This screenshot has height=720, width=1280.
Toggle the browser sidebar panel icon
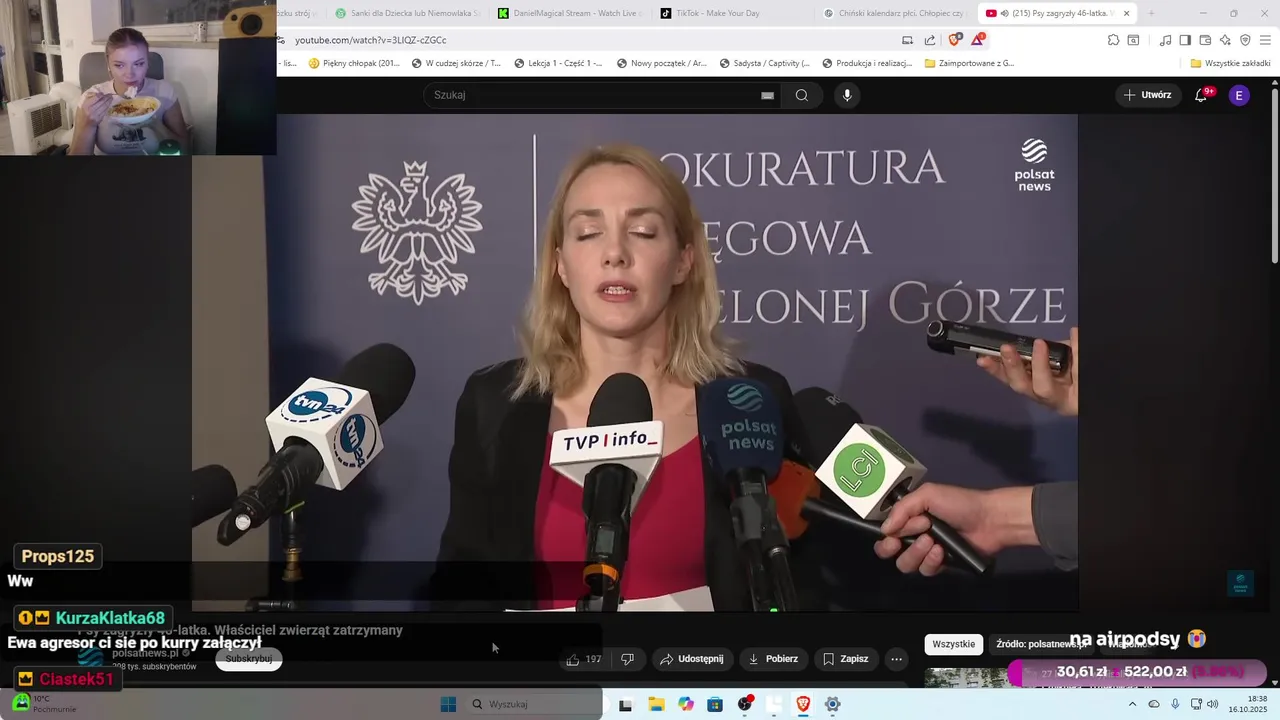[x=1185, y=40]
